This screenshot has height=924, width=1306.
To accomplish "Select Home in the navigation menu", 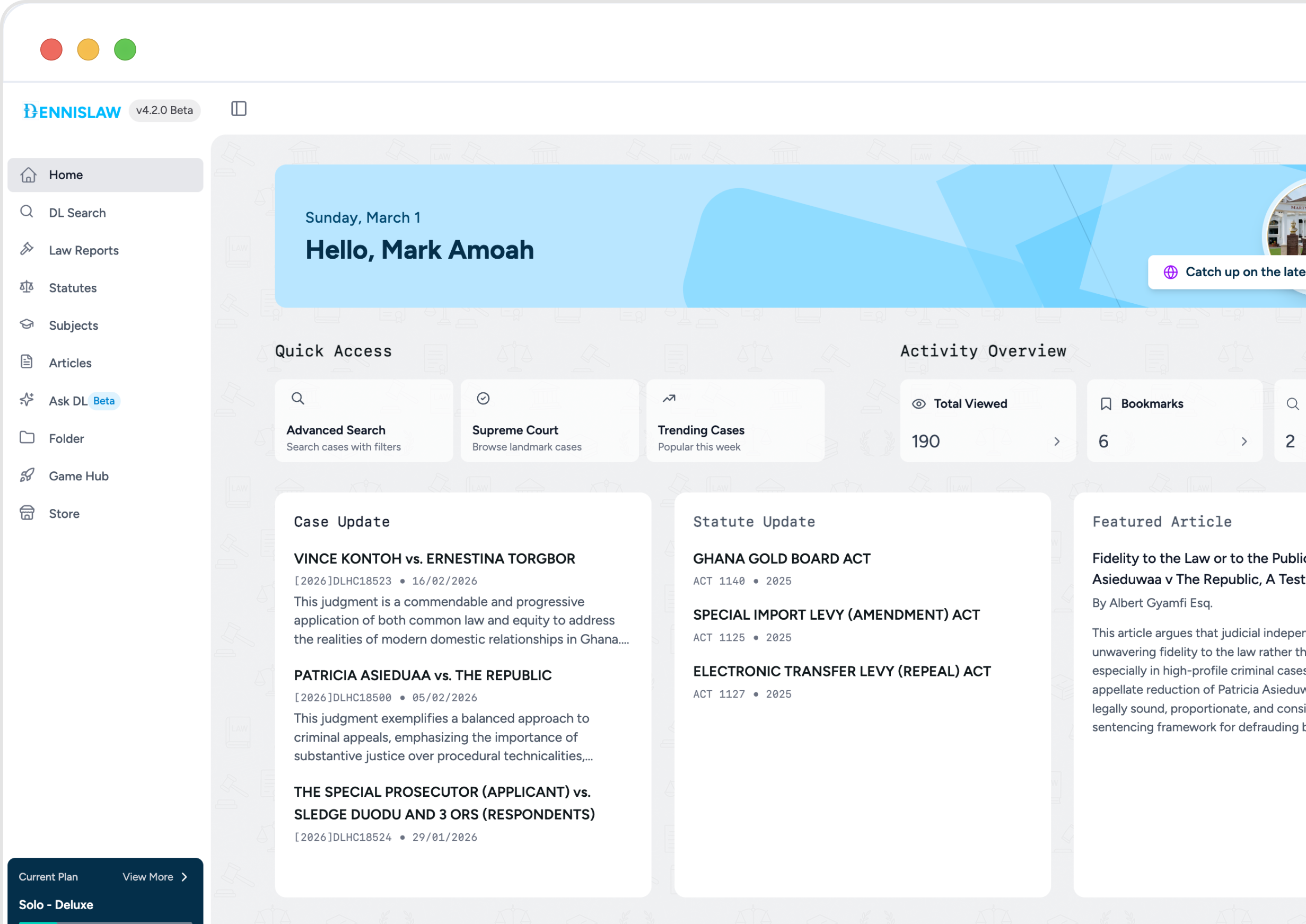I will 65,174.
